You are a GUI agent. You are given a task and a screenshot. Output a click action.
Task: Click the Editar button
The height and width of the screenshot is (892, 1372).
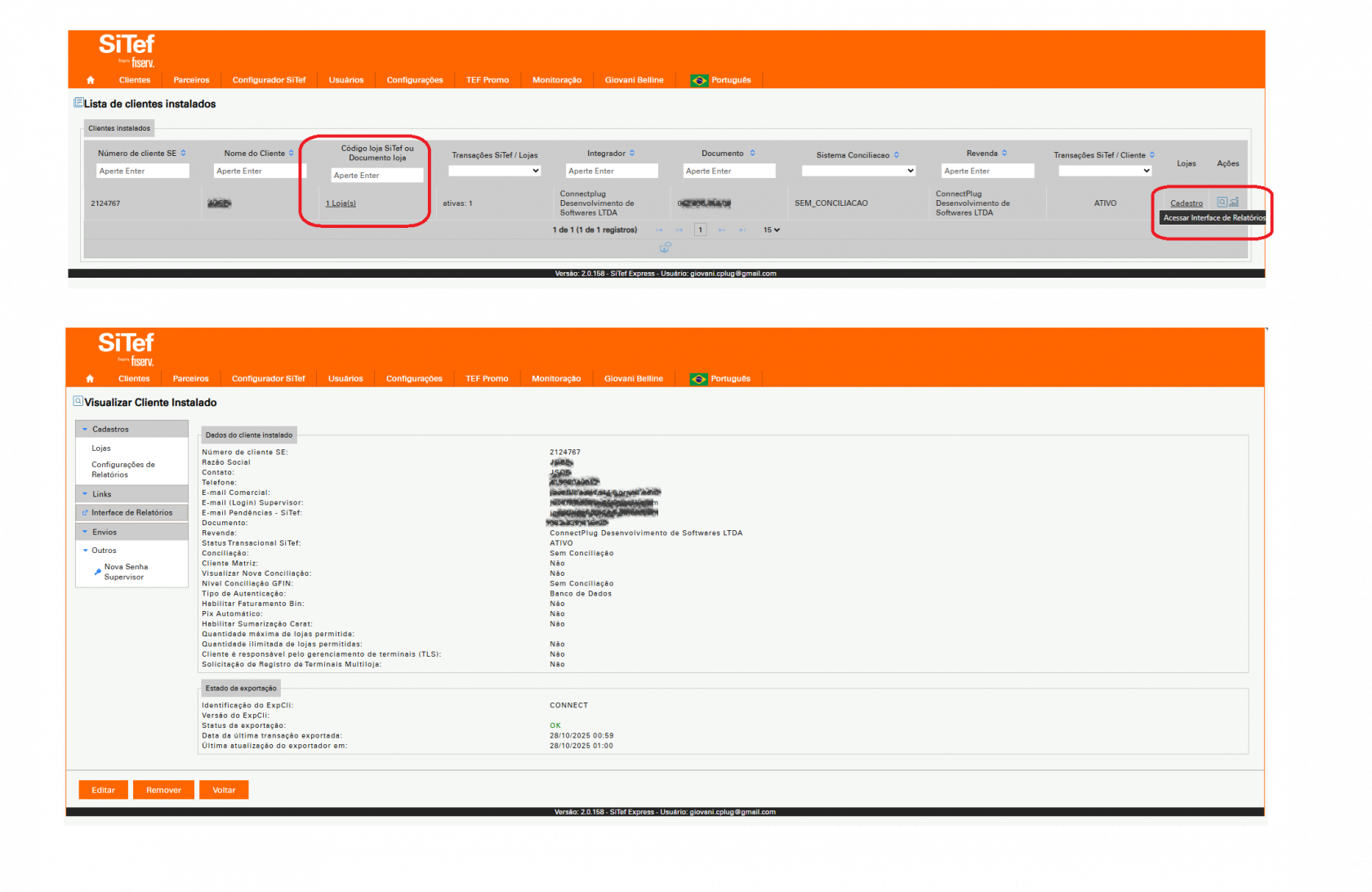tap(103, 790)
